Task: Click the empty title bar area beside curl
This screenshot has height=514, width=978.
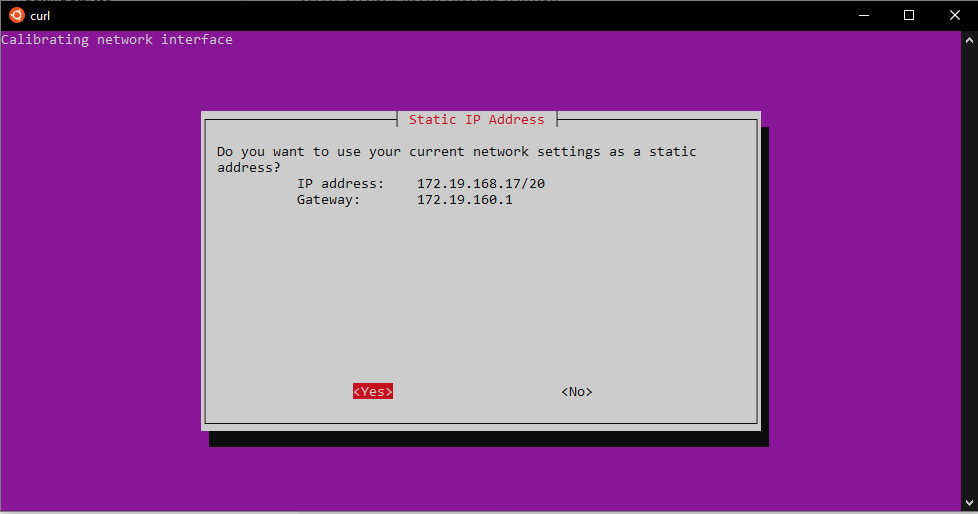Action: 450,15
